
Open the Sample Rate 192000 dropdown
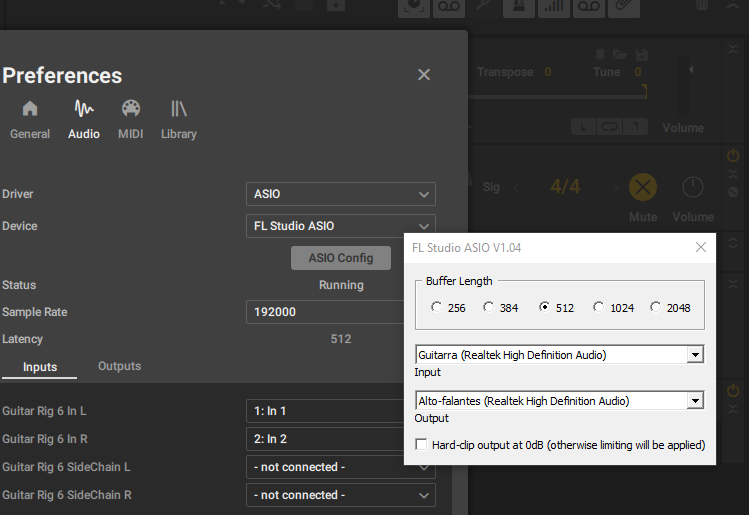325,312
